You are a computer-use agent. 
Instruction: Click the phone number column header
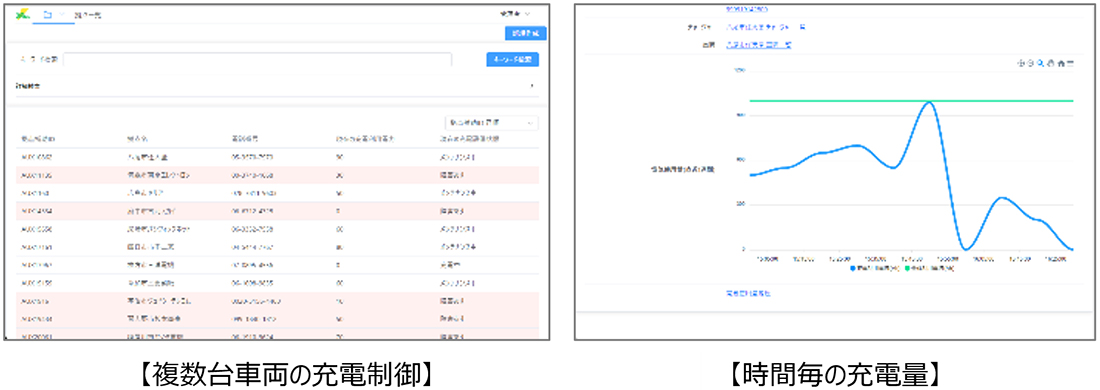244,139
